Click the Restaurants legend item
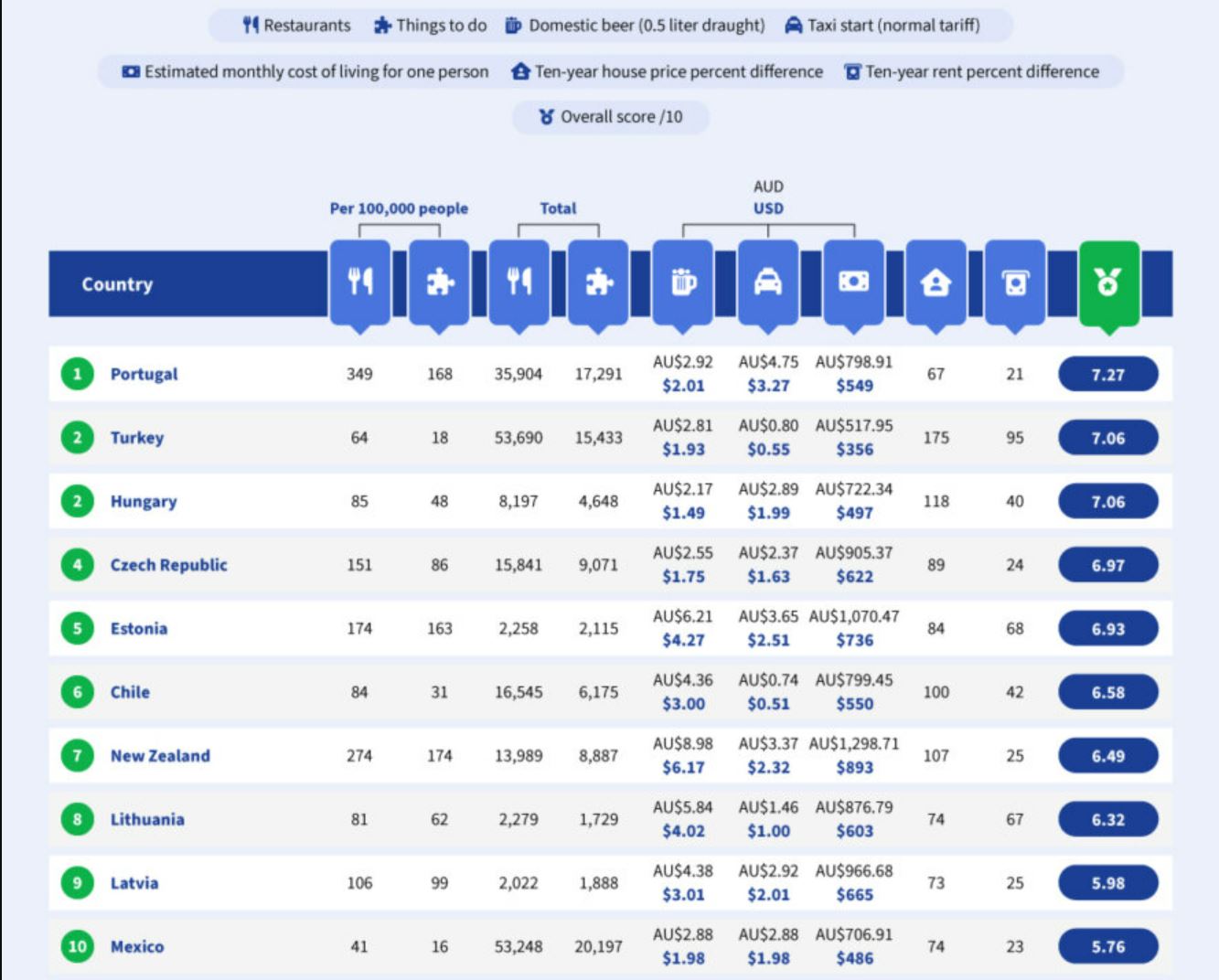 296,26
